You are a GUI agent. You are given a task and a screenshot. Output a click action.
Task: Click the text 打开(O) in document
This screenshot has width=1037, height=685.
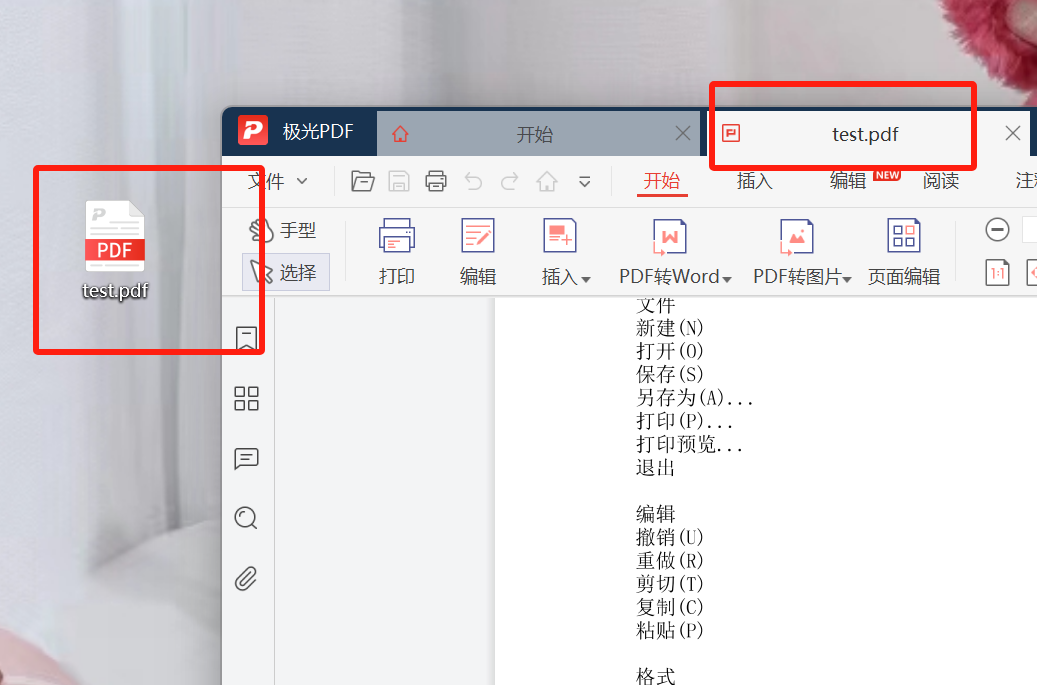669,351
